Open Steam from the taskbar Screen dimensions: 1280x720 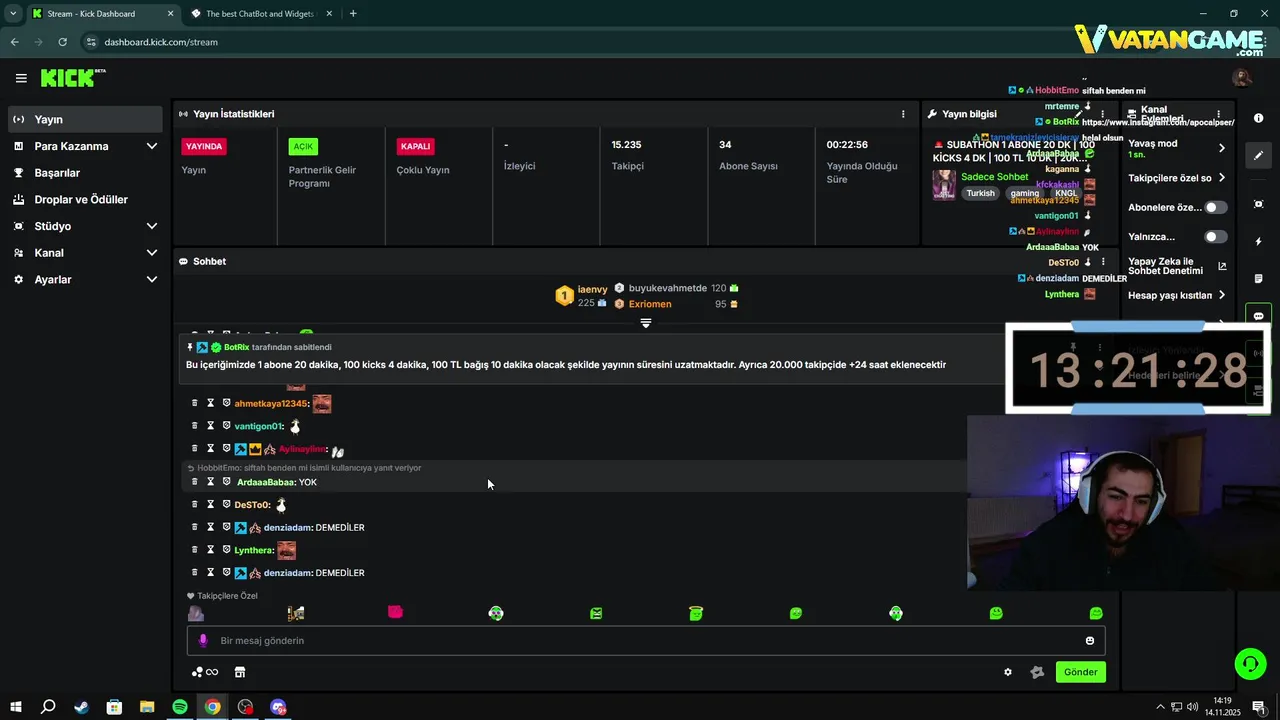pos(81,707)
